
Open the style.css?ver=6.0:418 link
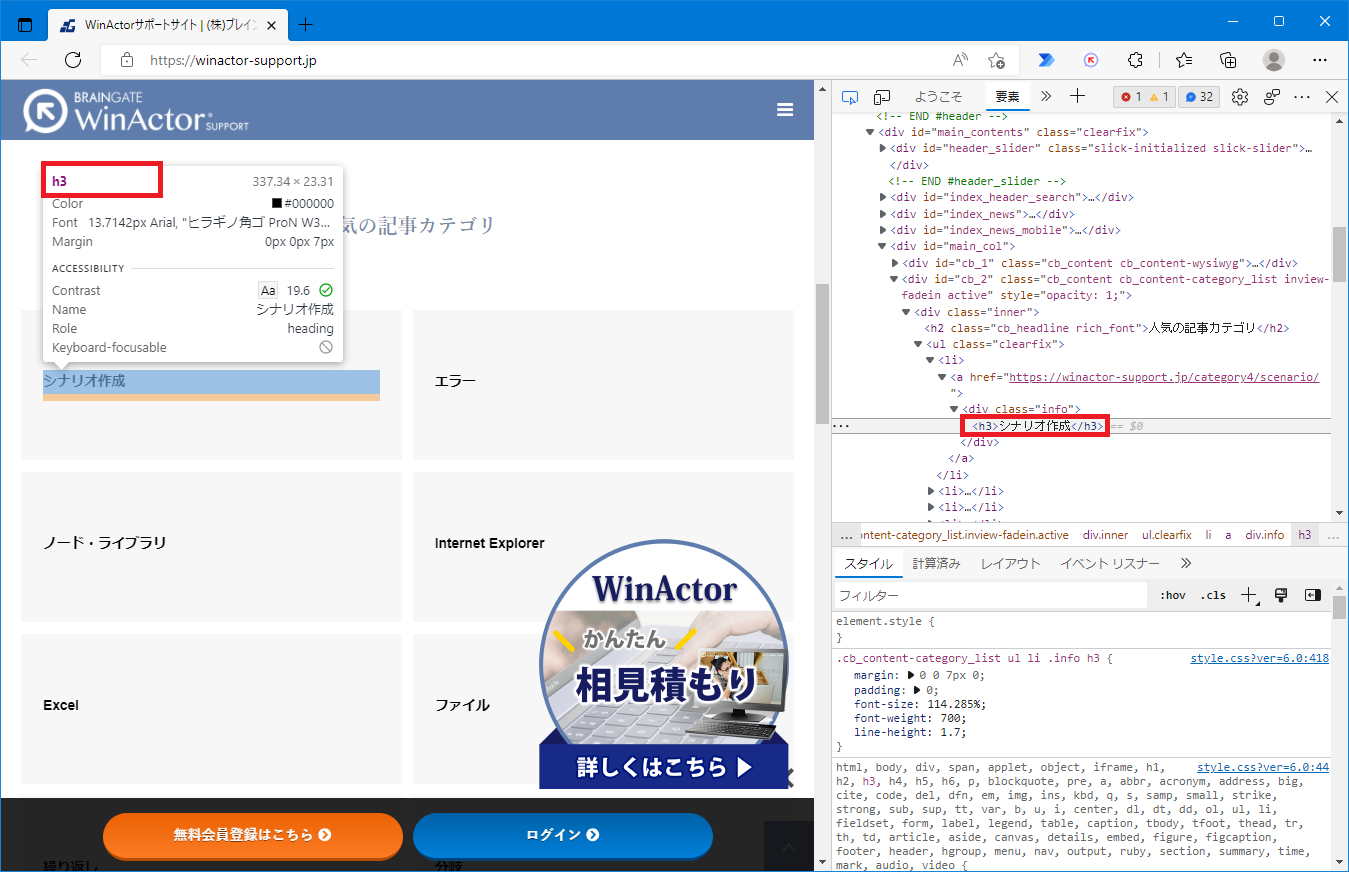point(1258,658)
